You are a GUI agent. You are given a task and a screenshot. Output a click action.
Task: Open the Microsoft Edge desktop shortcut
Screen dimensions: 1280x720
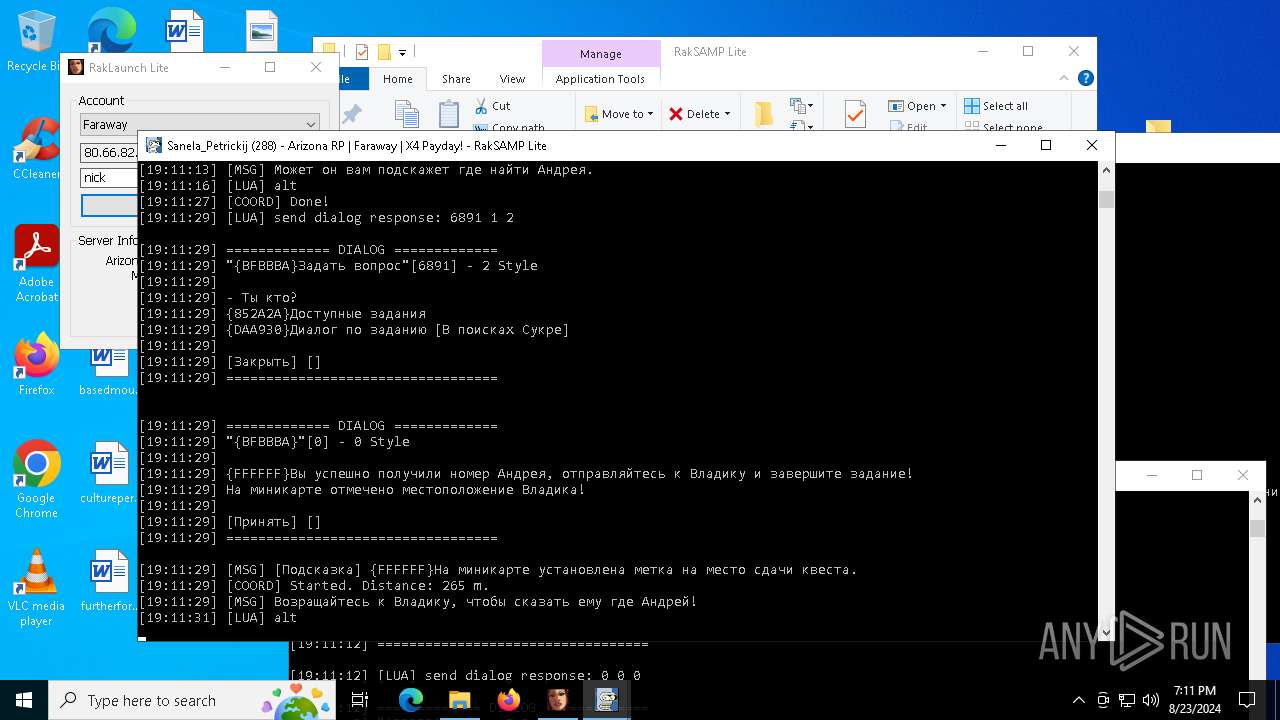click(110, 30)
